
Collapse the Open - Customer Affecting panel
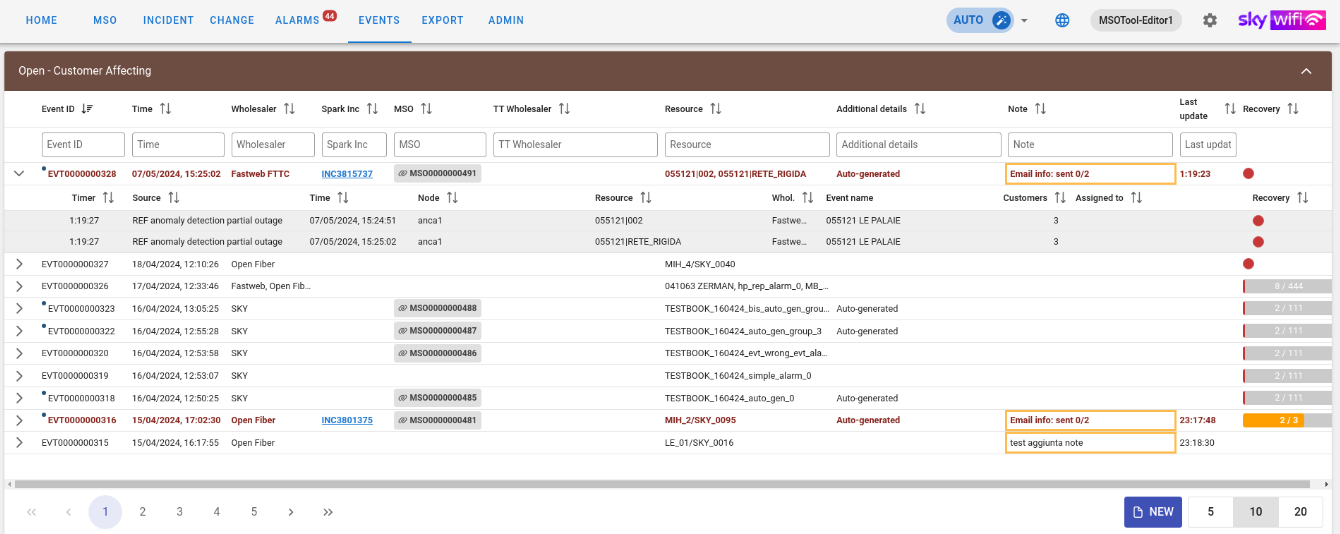coord(1306,71)
